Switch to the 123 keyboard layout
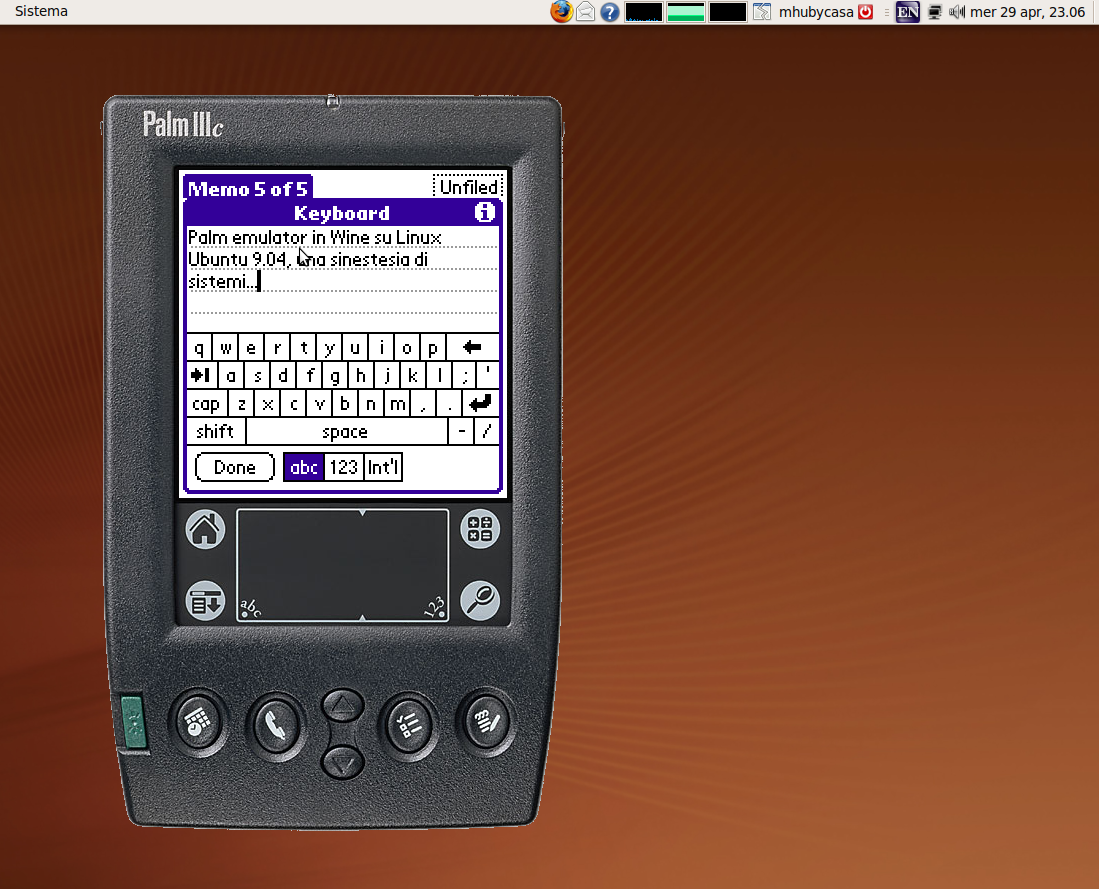This screenshot has height=889, width=1099. pyautogui.click(x=343, y=468)
